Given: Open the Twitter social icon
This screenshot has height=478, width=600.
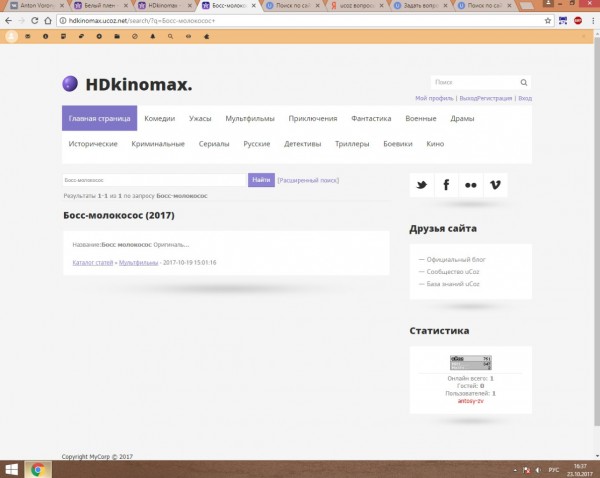Looking at the screenshot, I should tap(422, 185).
